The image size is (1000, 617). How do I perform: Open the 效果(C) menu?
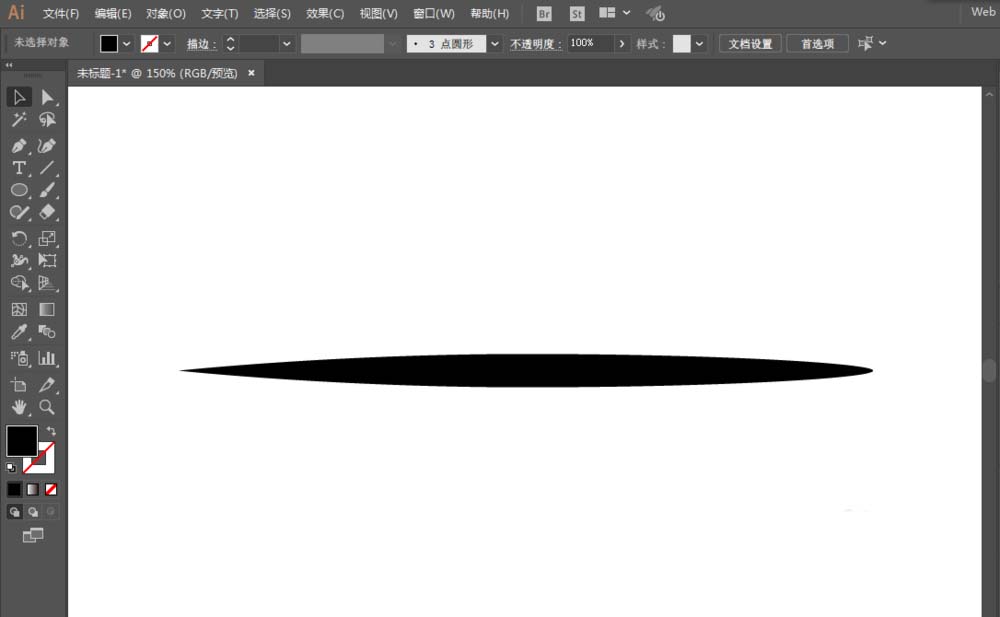tap(325, 14)
